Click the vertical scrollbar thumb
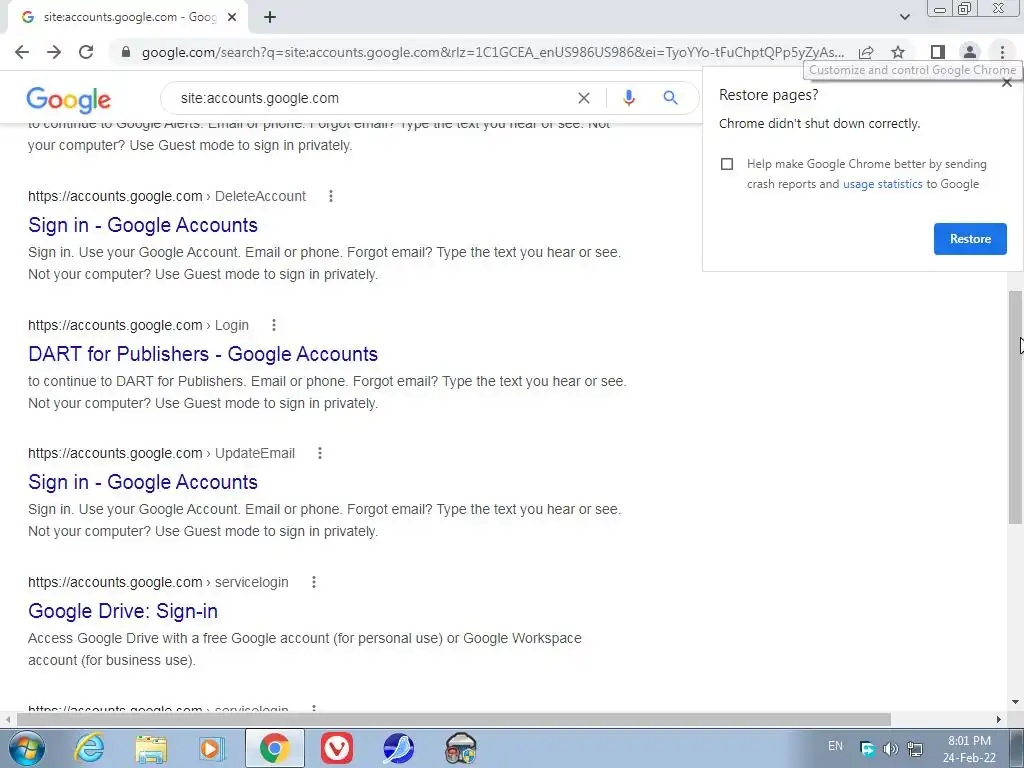Screen dimensions: 1024x768 click(1015, 406)
